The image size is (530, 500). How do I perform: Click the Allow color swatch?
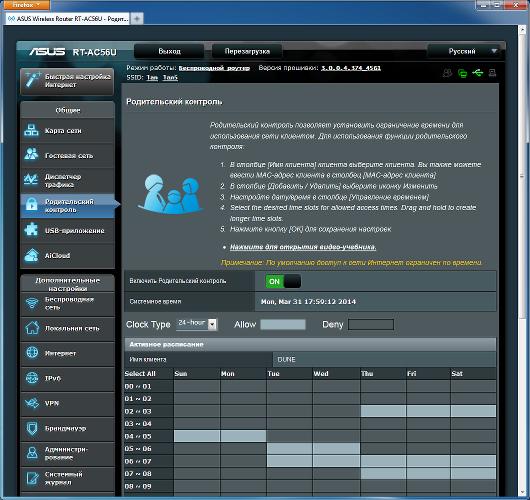pyautogui.click(x=283, y=325)
